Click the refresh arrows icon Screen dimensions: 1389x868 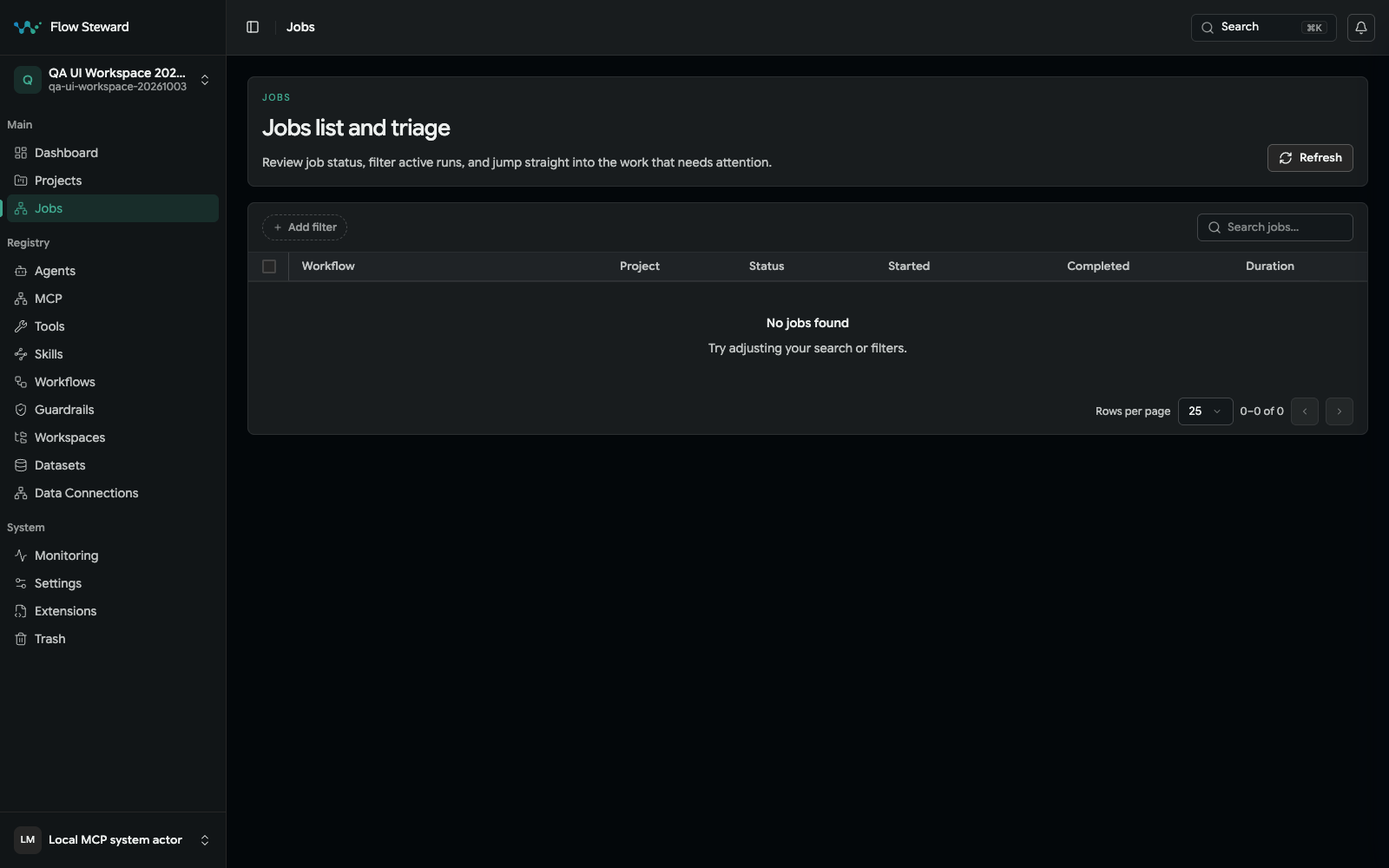click(x=1286, y=158)
